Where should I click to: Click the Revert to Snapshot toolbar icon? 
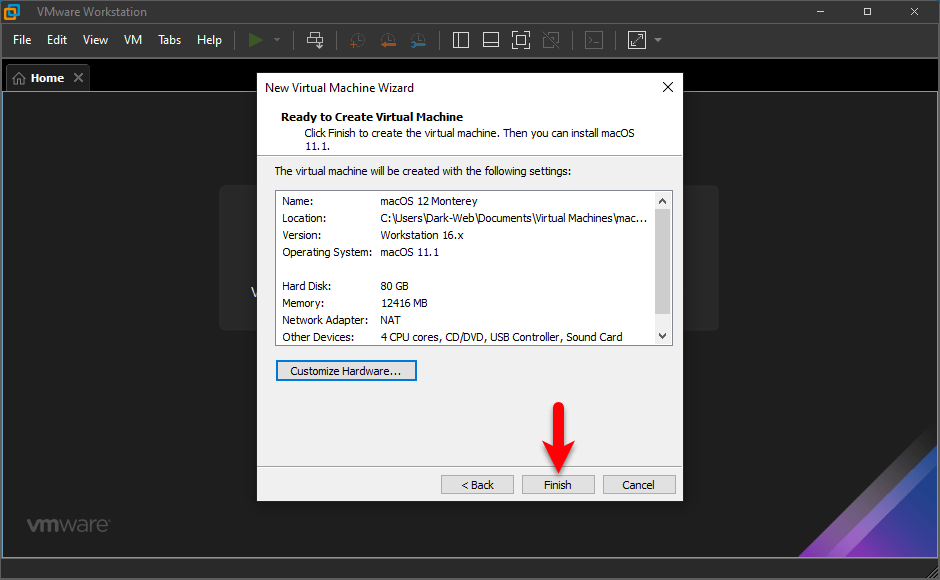click(x=388, y=40)
